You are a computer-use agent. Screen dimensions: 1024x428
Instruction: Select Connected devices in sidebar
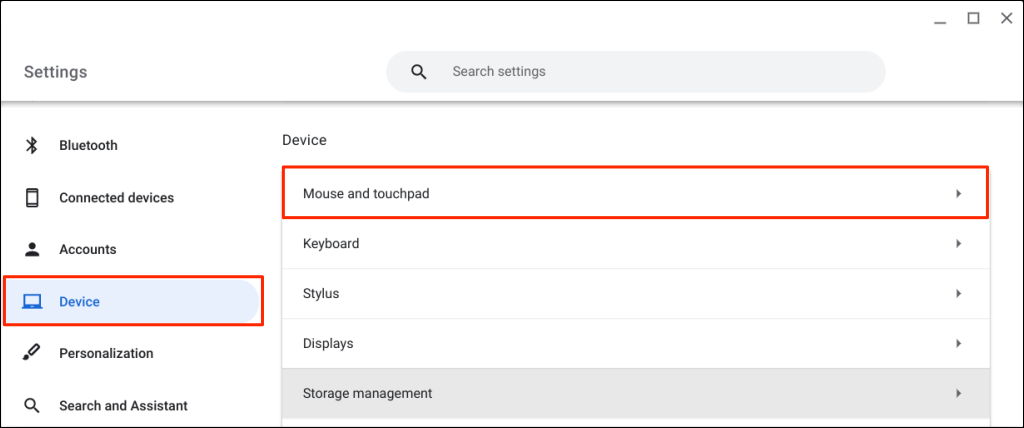pyautogui.click(x=116, y=198)
